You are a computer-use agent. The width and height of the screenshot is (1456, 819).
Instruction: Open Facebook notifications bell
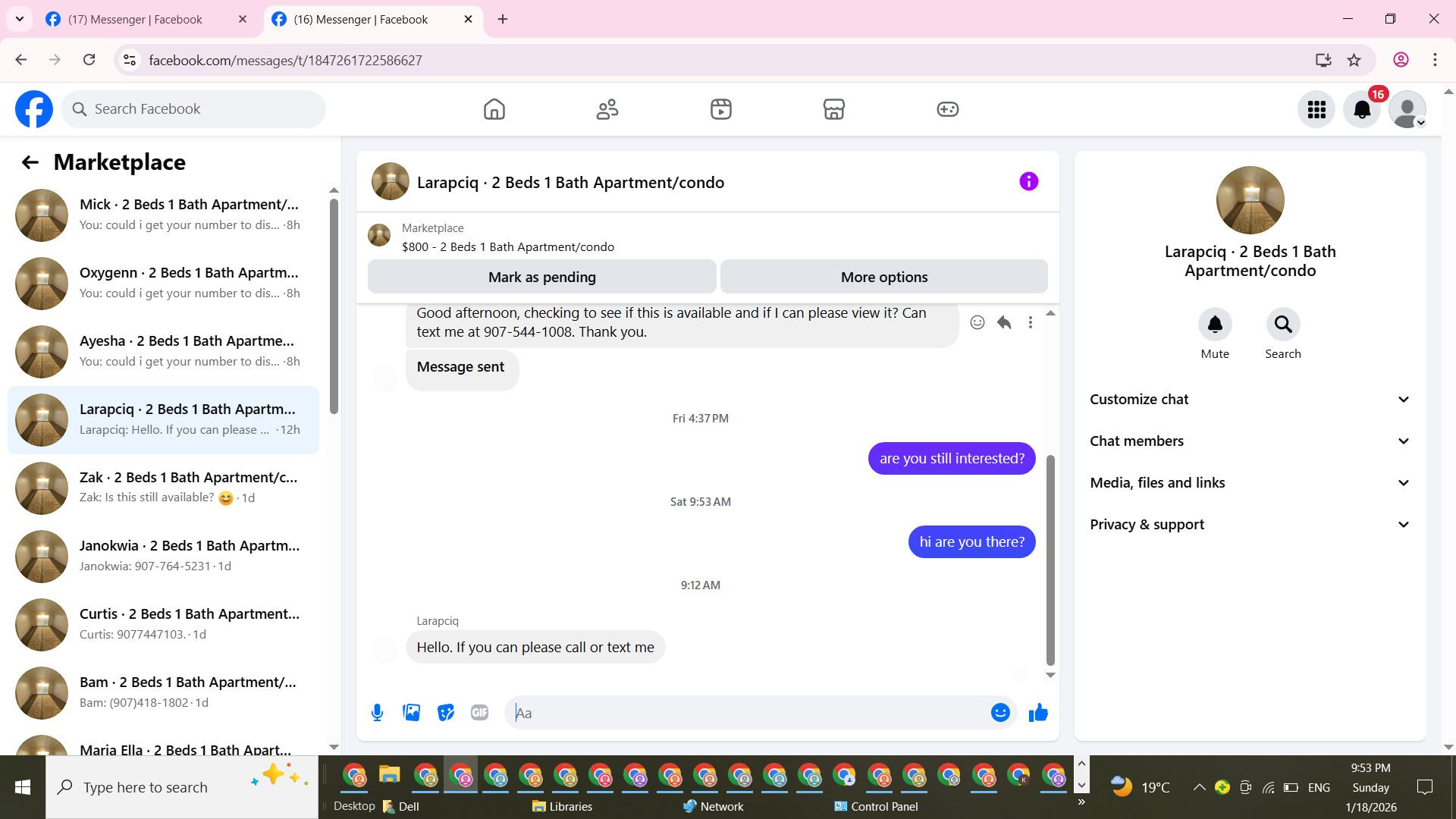[x=1361, y=109]
